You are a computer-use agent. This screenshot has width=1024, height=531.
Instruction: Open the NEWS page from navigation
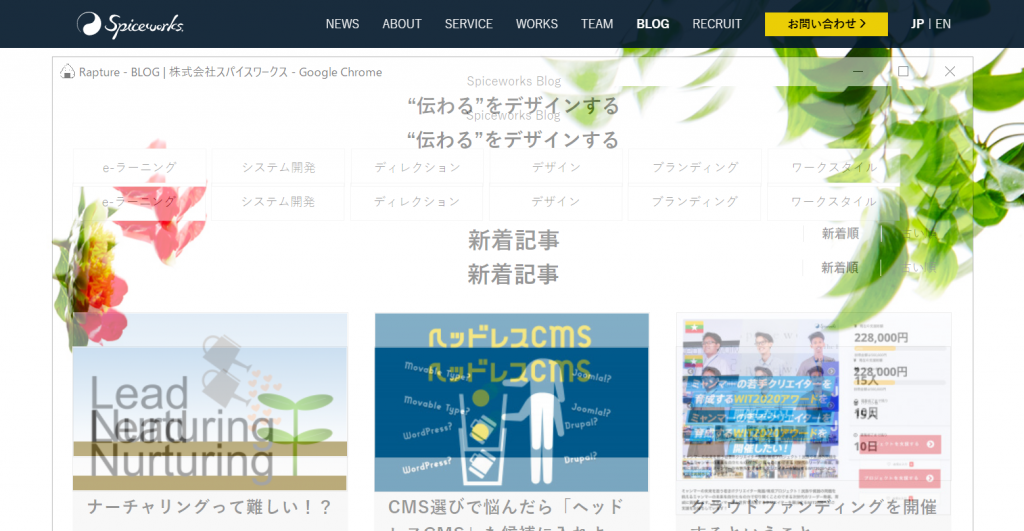(x=342, y=24)
